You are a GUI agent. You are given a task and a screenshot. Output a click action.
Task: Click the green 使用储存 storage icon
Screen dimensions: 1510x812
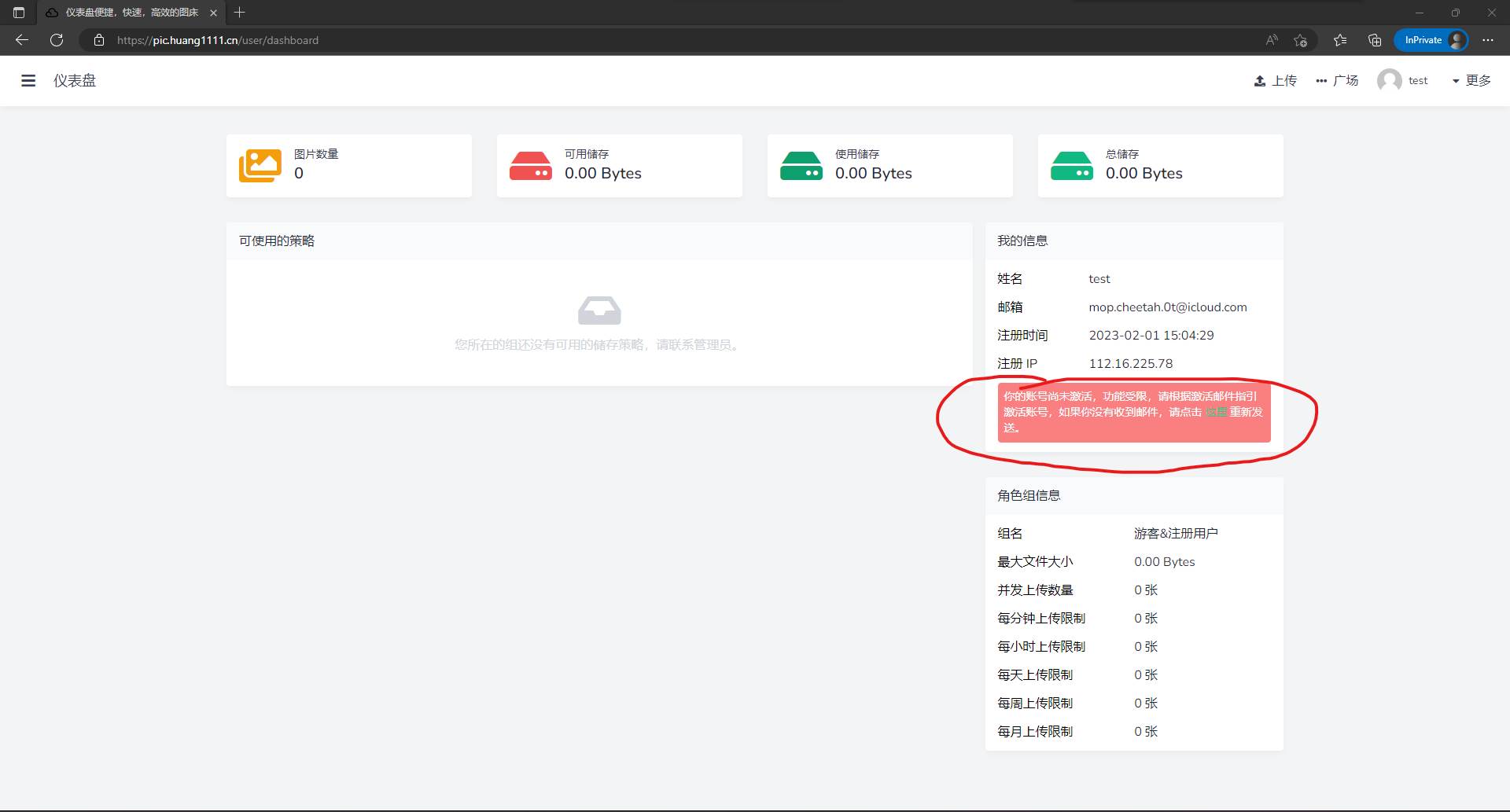[801, 166]
